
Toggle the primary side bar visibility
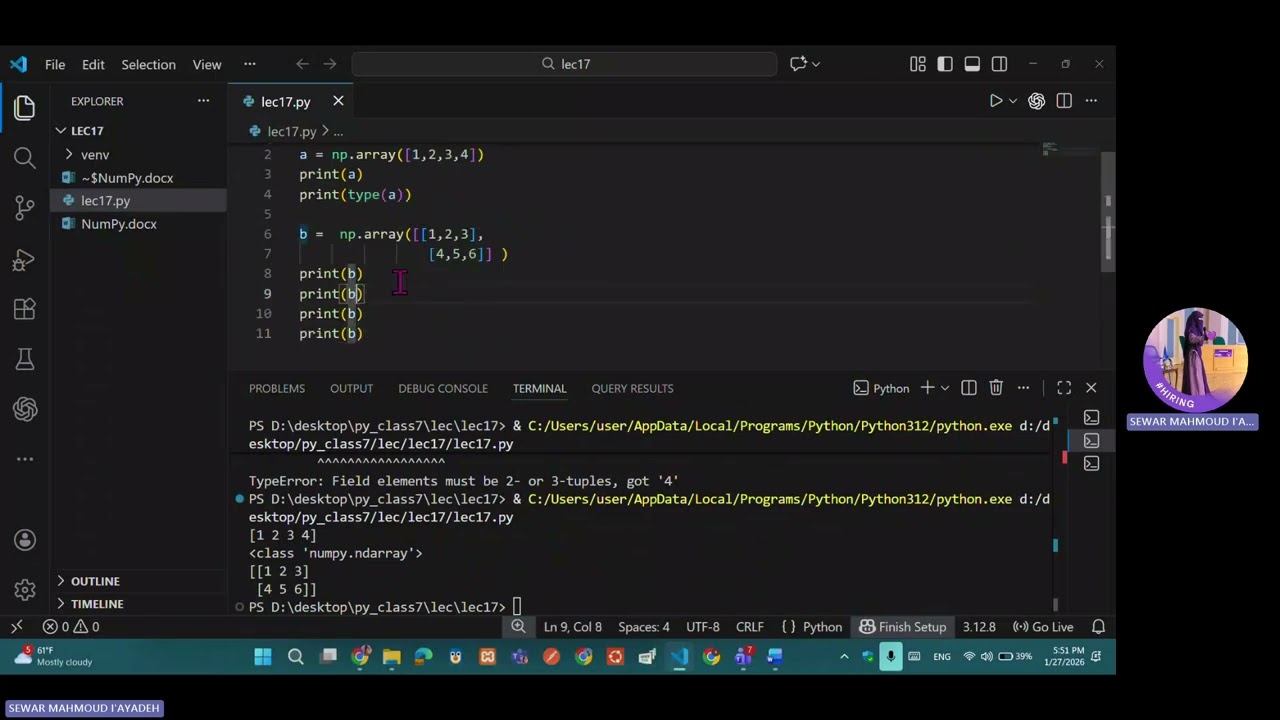(x=945, y=64)
